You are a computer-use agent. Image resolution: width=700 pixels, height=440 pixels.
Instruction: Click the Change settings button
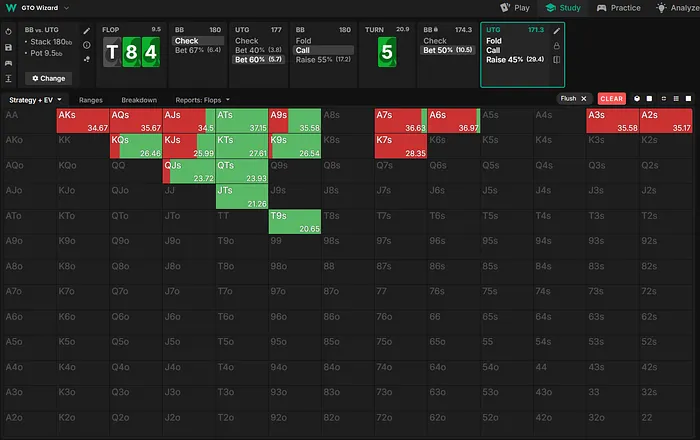point(48,78)
